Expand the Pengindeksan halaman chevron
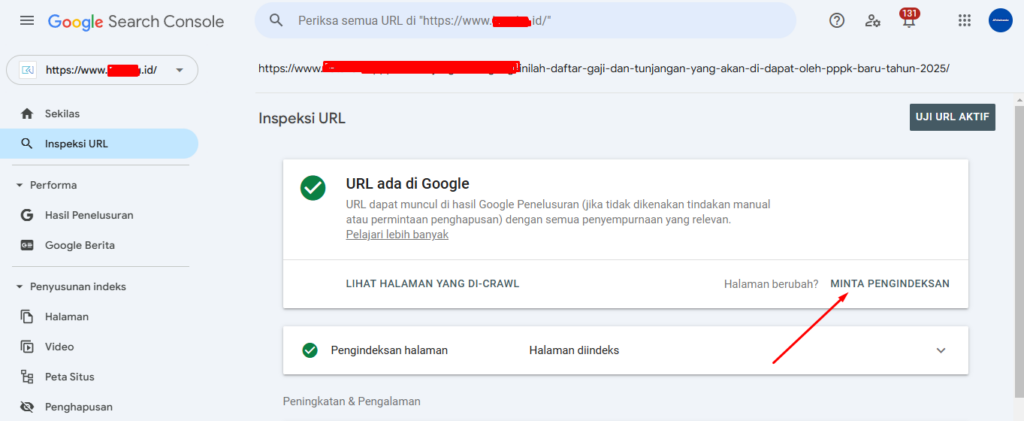1024x421 pixels. tap(941, 351)
